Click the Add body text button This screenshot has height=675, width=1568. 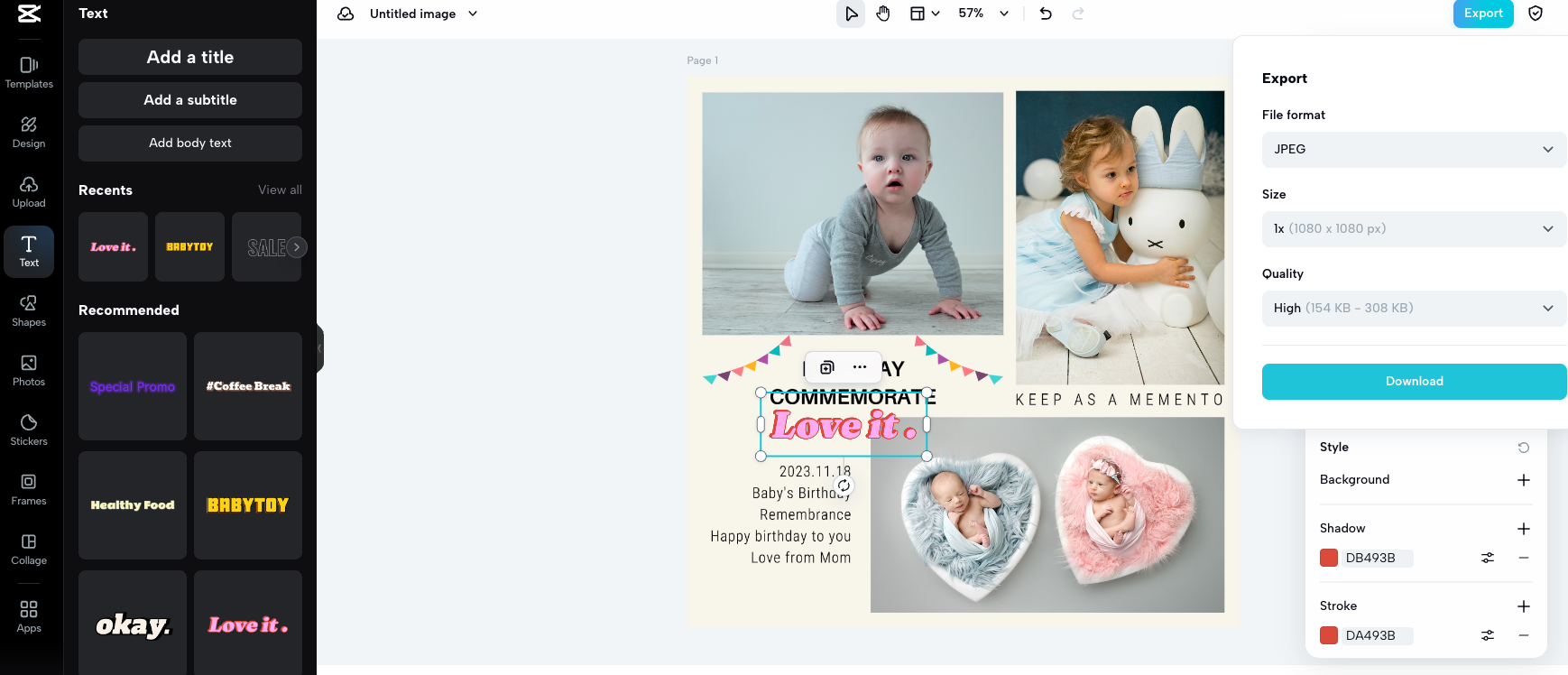coord(190,143)
